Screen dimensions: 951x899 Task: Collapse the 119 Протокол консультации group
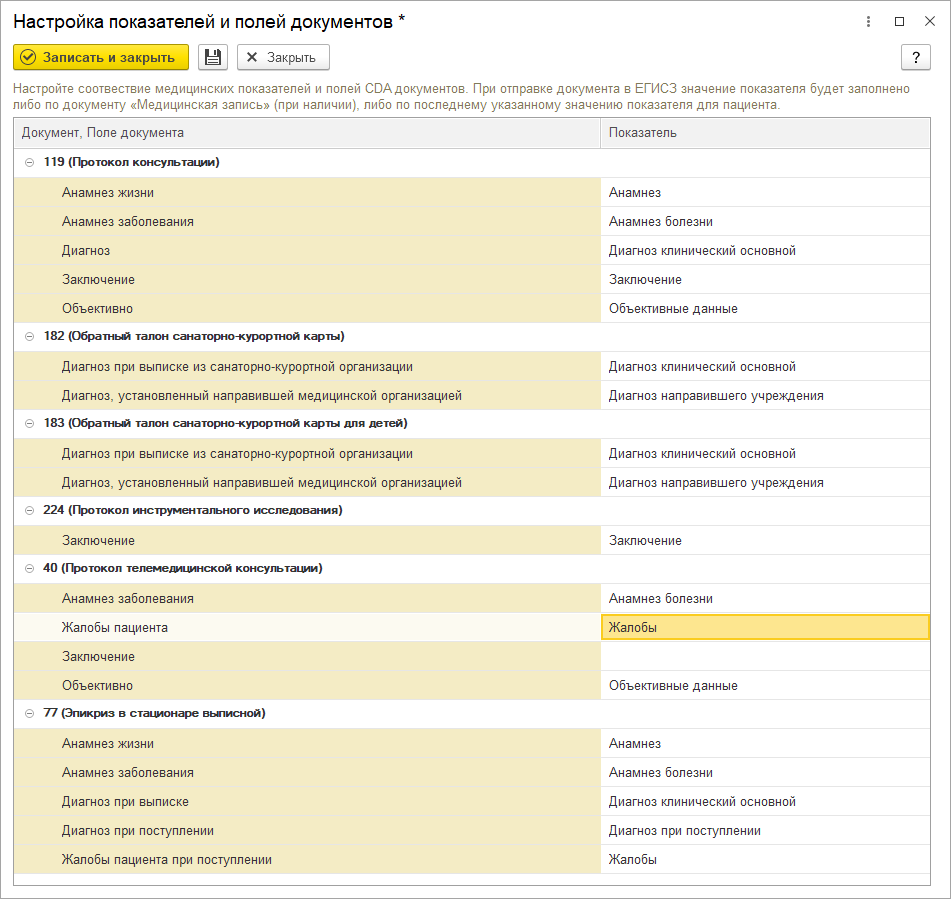[x=29, y=162]
